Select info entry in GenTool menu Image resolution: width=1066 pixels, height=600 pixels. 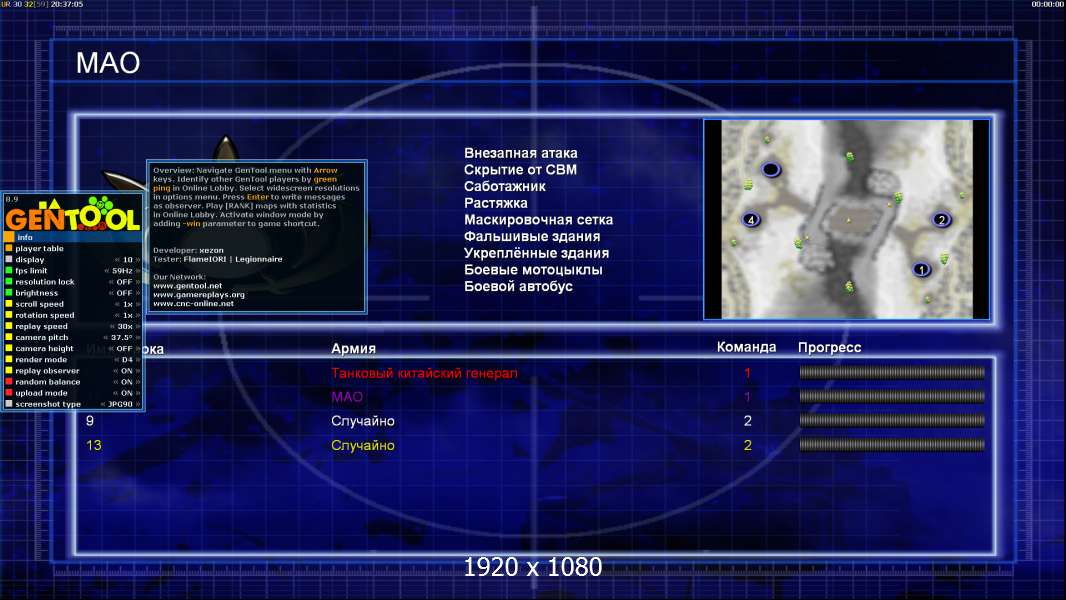(73, 237)
